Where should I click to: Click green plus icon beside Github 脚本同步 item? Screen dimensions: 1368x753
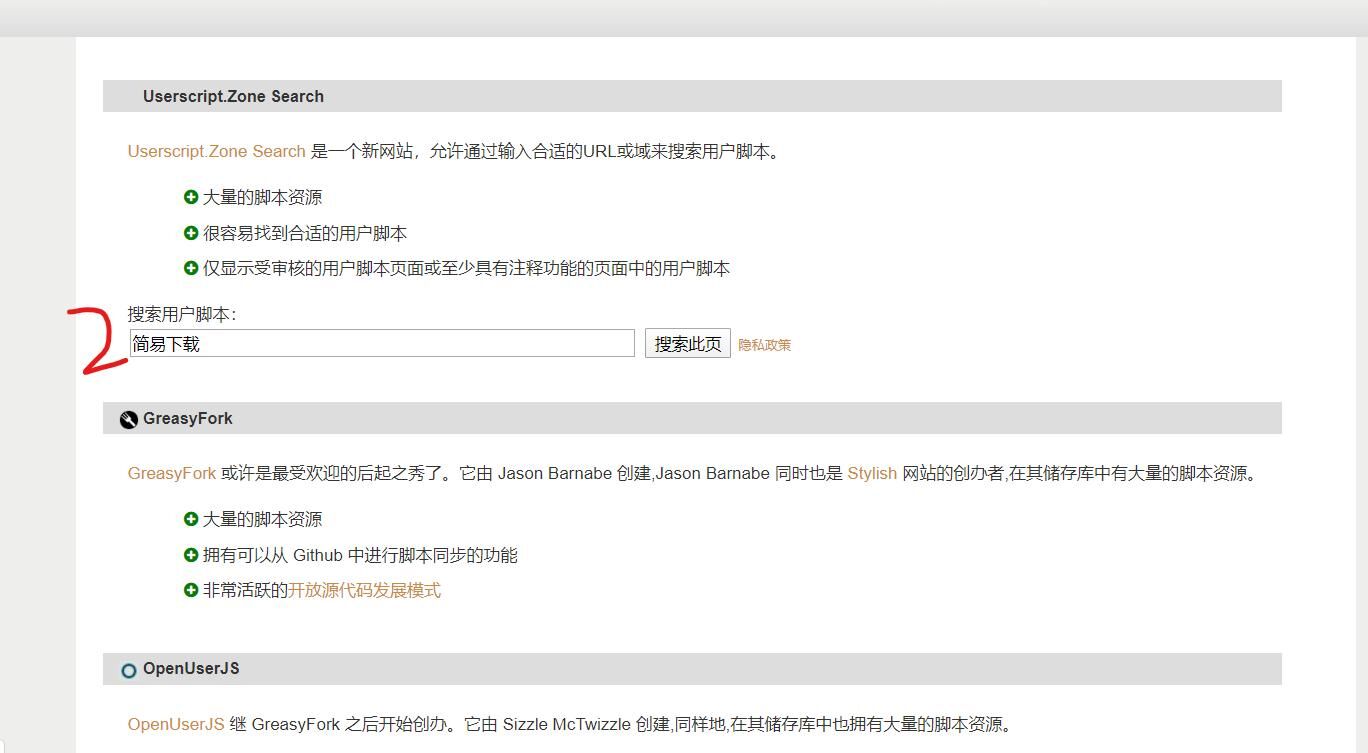(x=191, y=555)
